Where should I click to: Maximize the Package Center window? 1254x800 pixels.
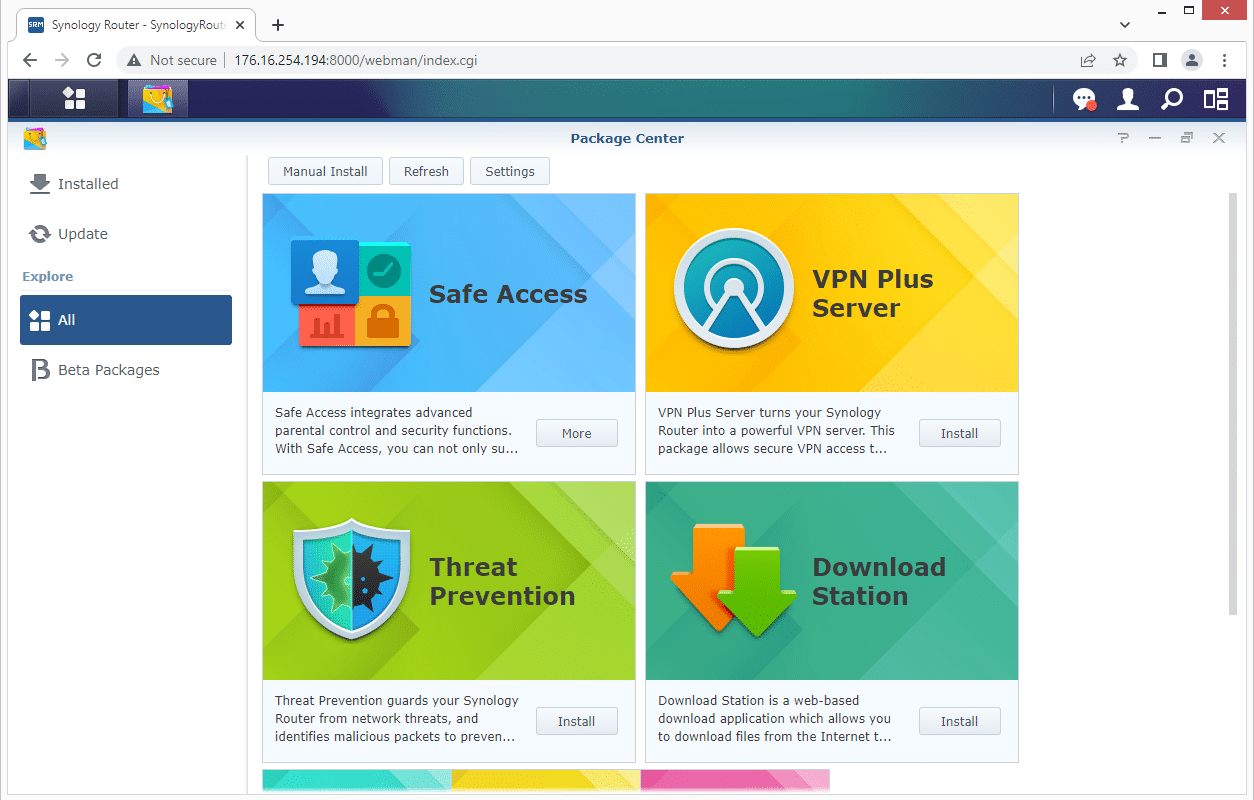(x=1187, y=138)
